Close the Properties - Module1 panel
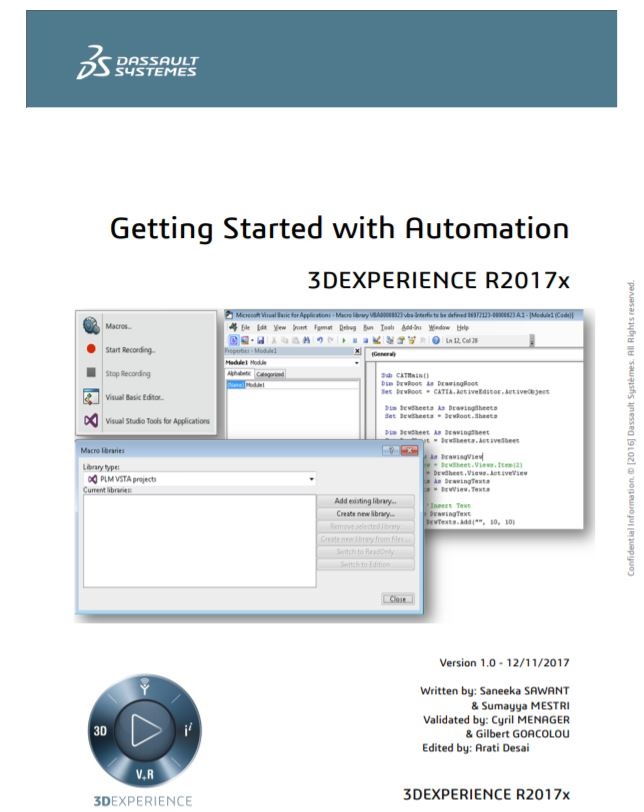The image size is (644, 812). coord(357,351)
